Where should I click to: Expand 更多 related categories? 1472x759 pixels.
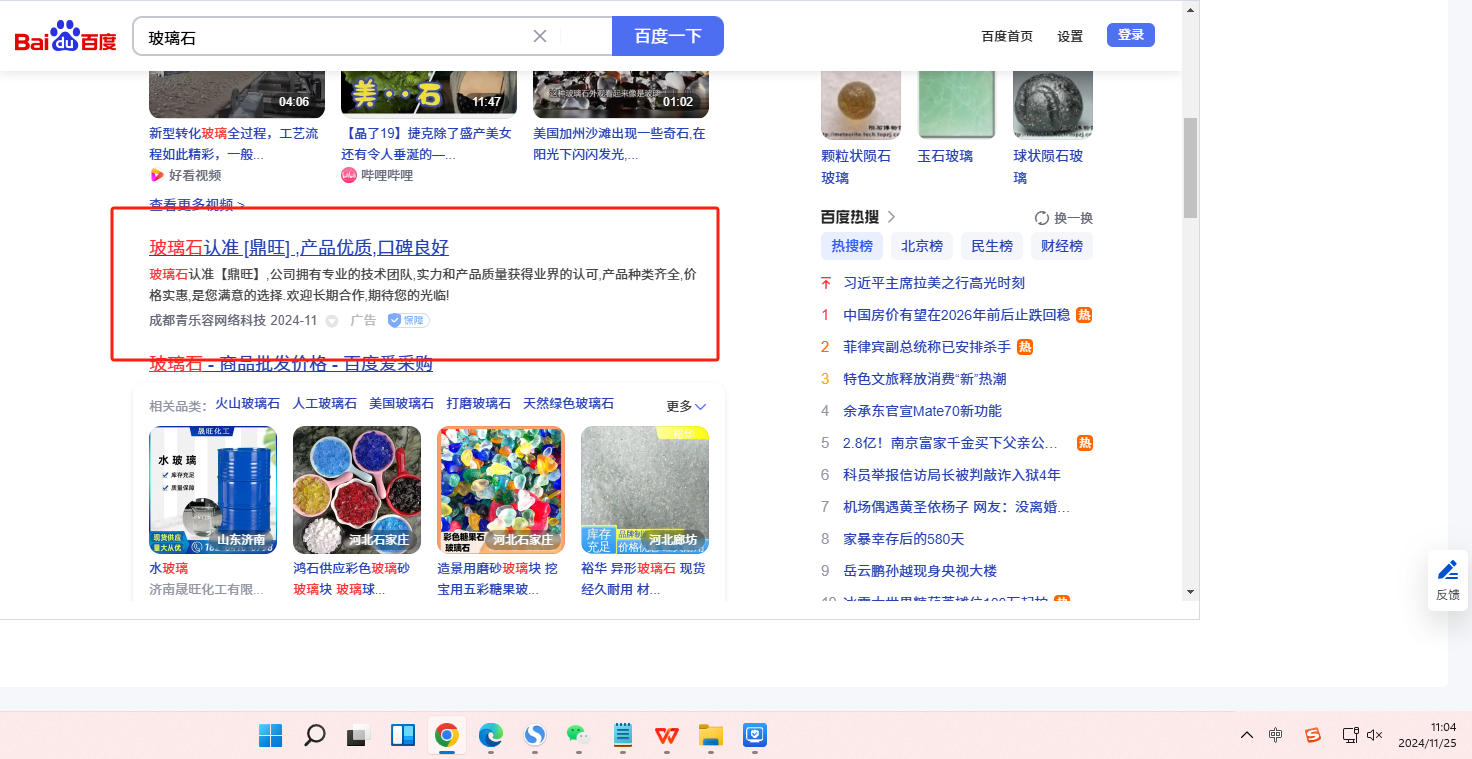(687, 406)
